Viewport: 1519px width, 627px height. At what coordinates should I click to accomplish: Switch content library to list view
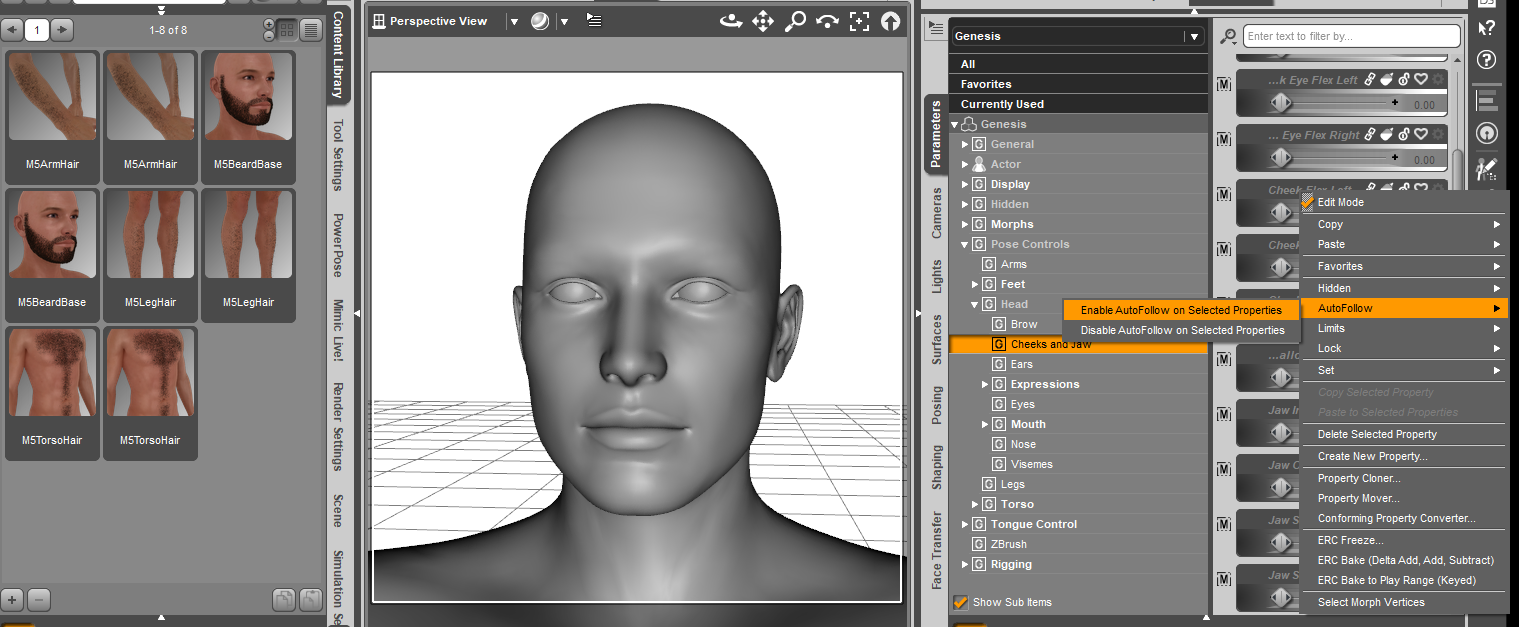(311, 30)
